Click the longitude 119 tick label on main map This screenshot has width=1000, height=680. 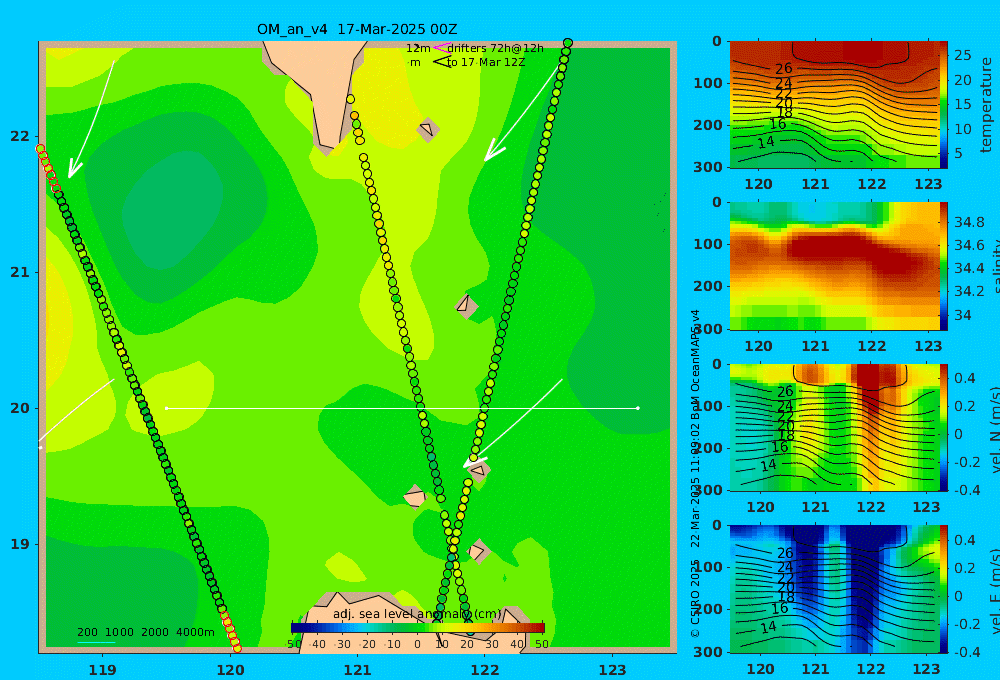(x=103, y=670)
